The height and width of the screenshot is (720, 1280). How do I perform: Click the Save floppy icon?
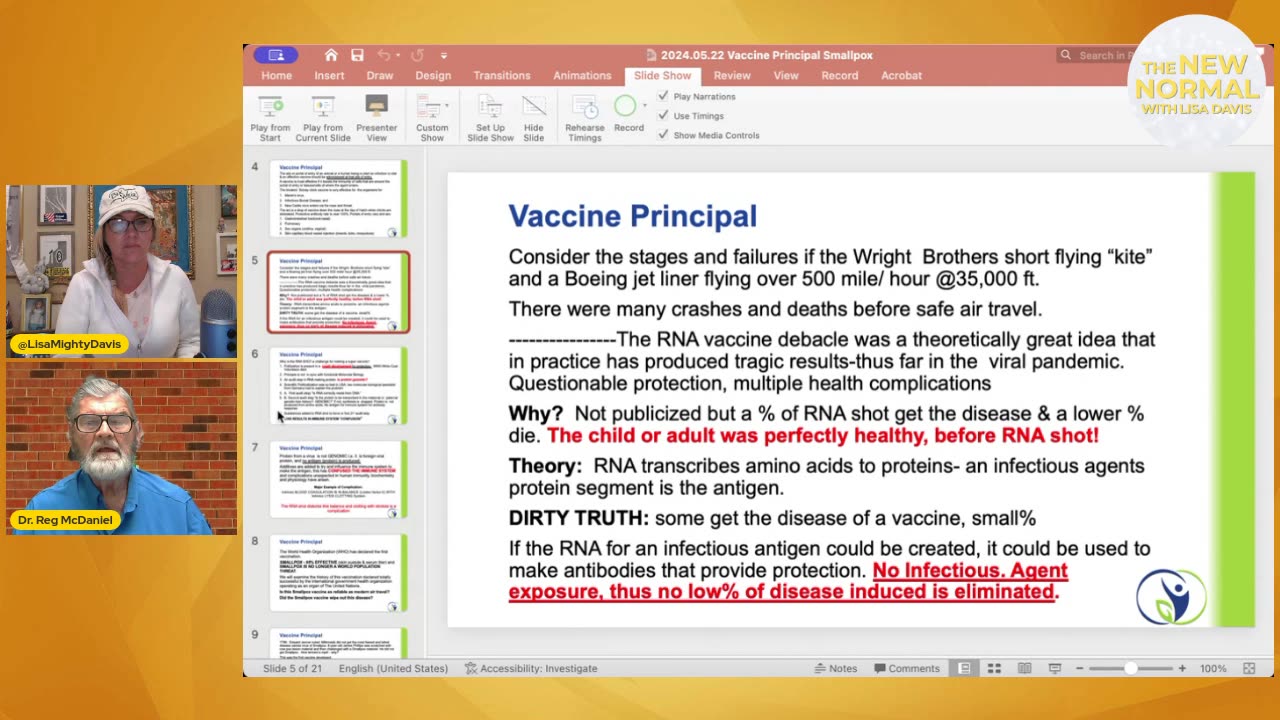357,55
